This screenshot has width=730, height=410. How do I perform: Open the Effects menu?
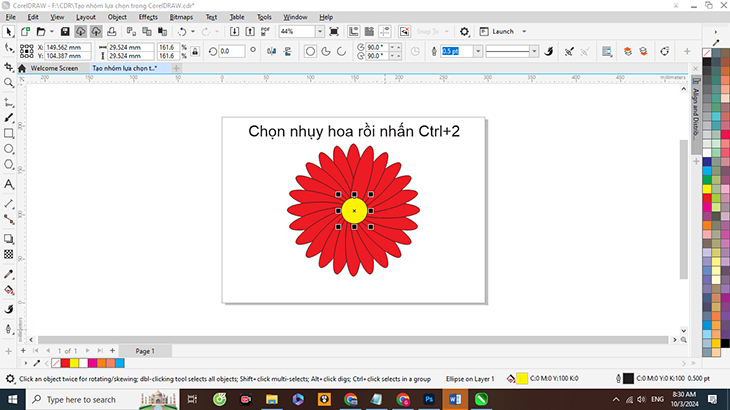(x=148, y=17)
